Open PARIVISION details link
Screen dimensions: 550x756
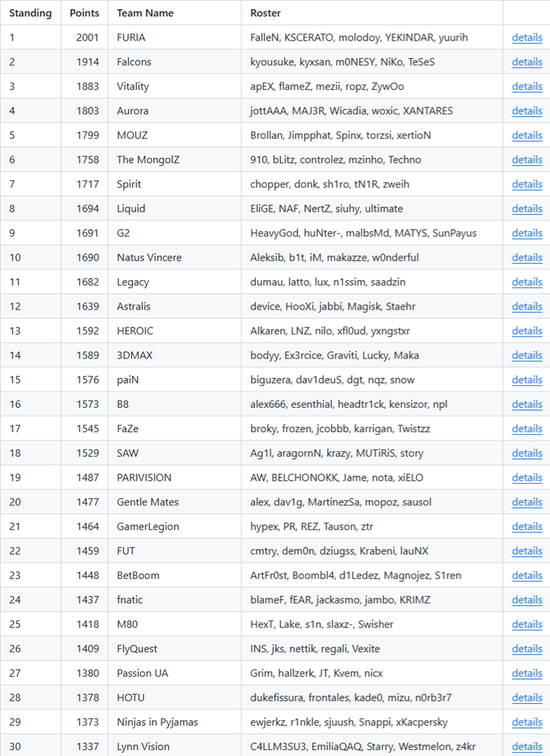(527, 478)
